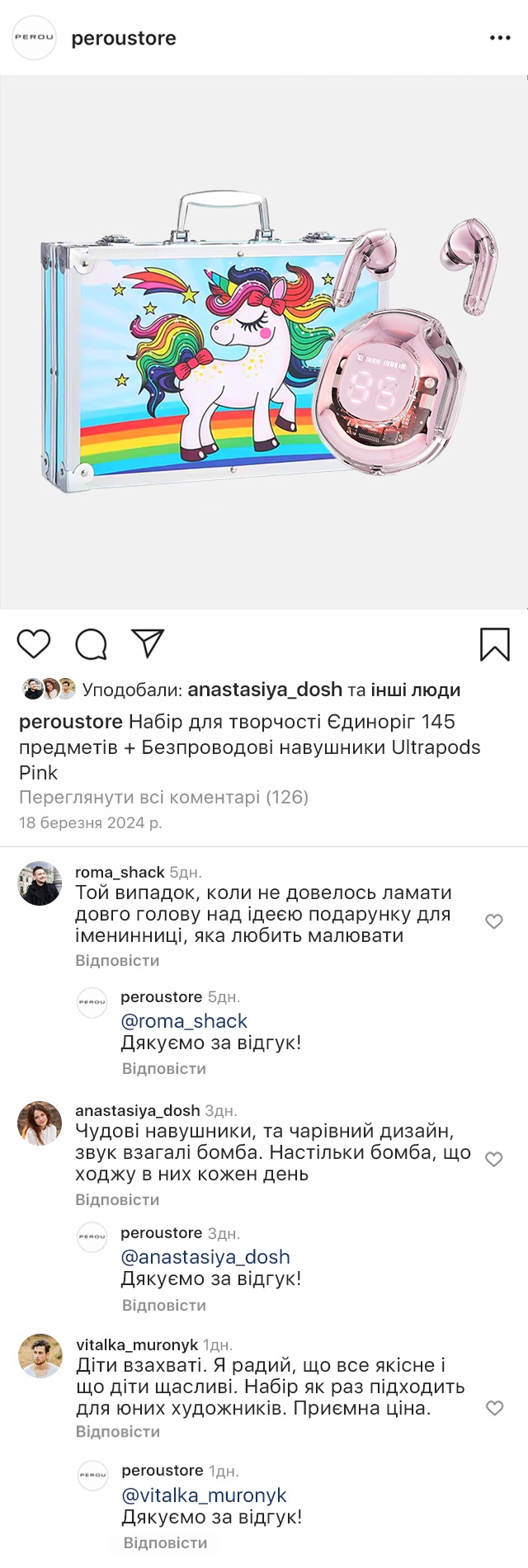Like the post with the heart icon
The width and height of the screenshot is (528, 1568).
(34, 643)
